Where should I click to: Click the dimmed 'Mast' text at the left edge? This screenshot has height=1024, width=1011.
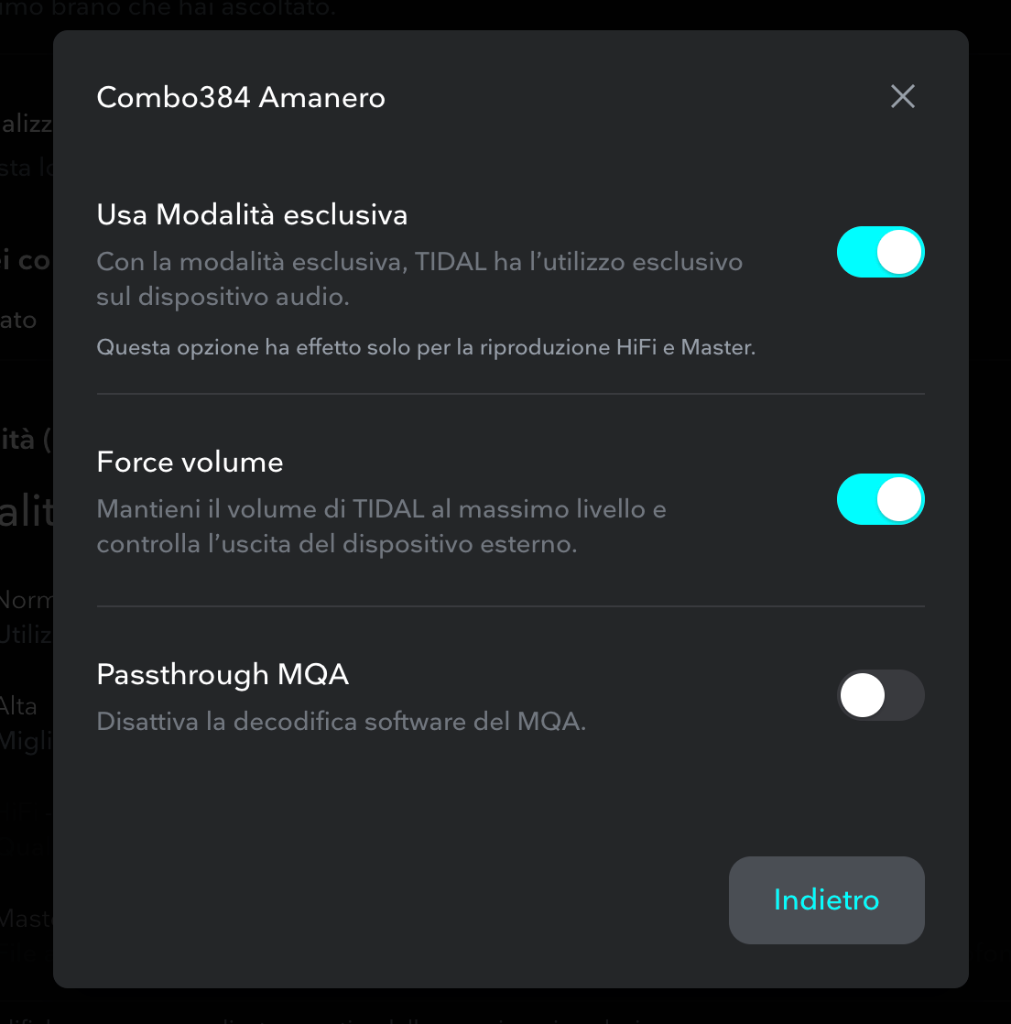pos(26,919)
